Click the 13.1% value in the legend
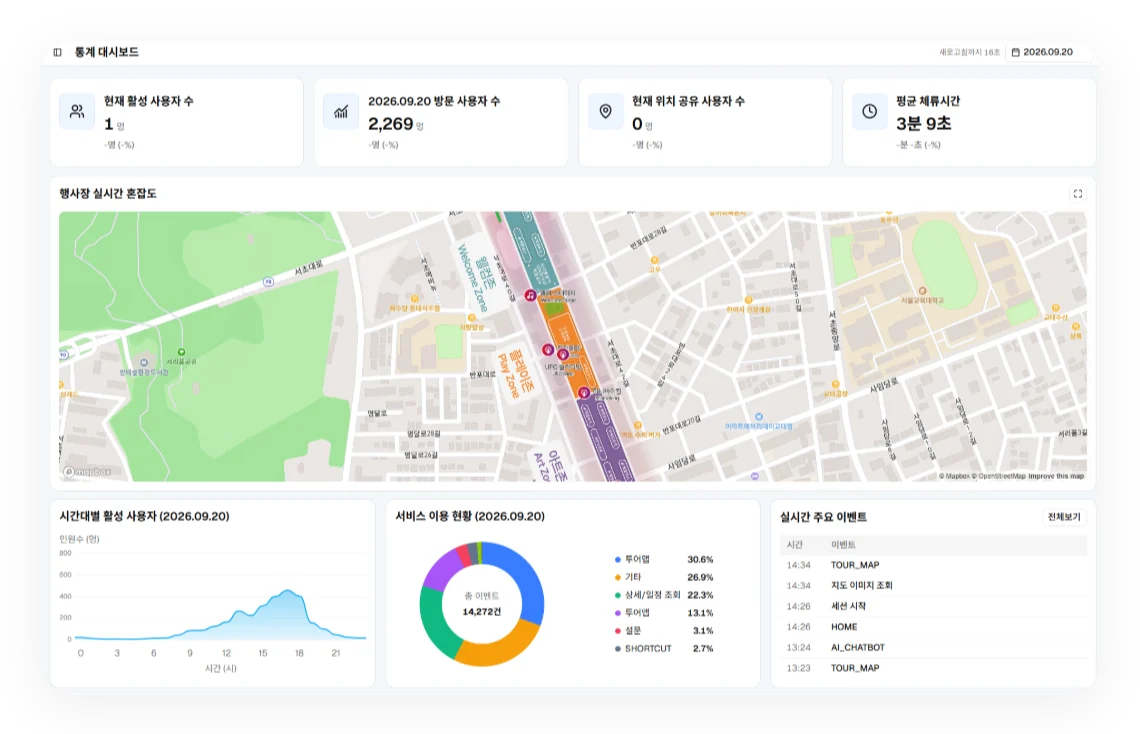 700,613
